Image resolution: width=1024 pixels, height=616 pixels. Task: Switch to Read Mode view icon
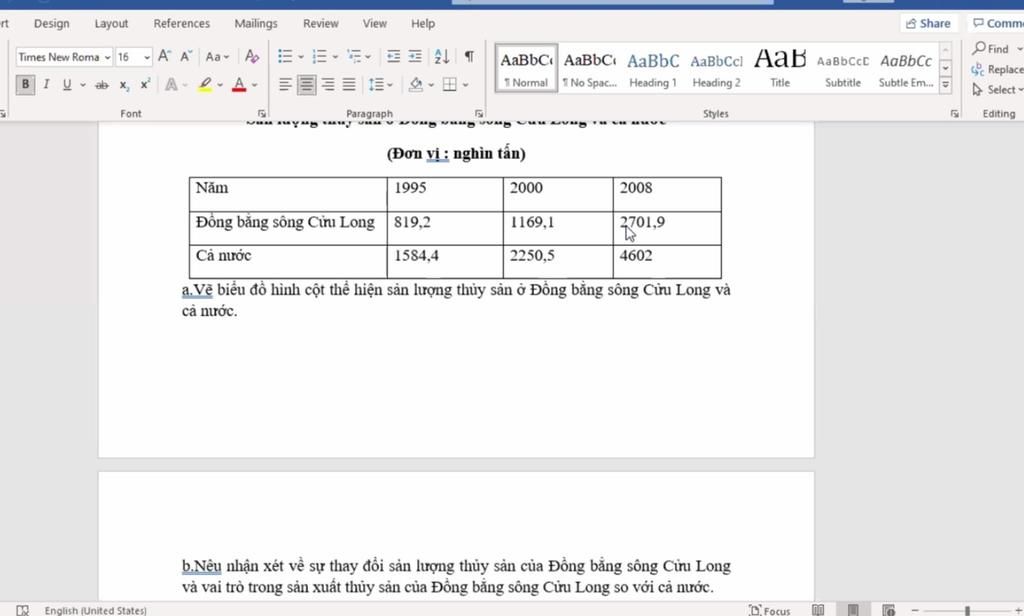818,610
